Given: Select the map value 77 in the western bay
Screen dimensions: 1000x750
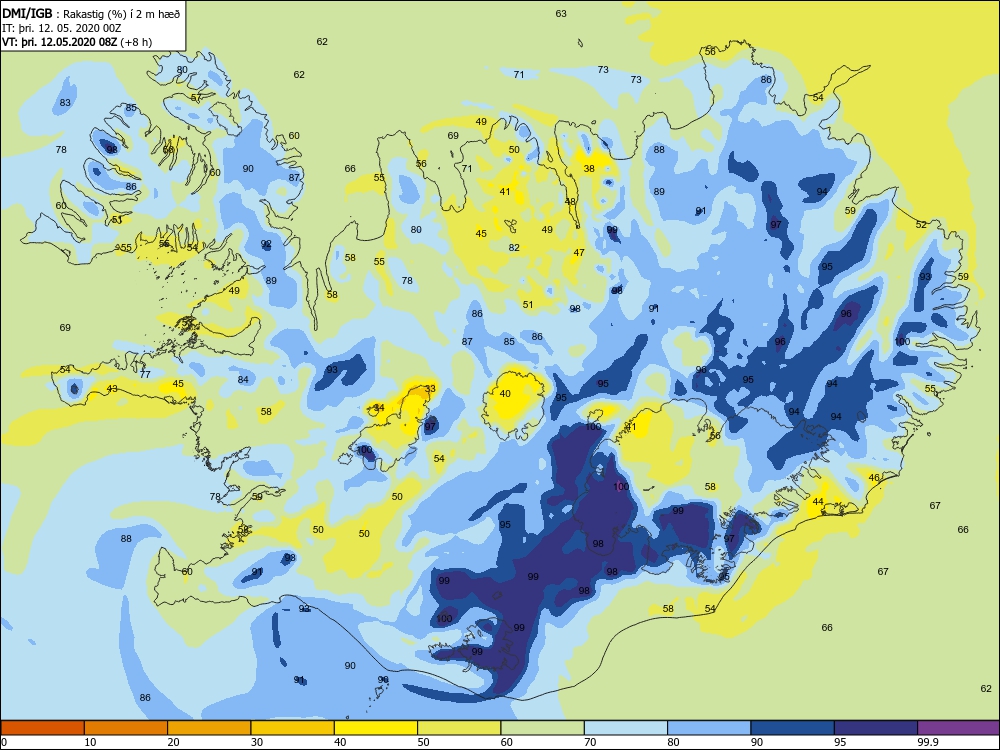Looking at the screenshot, I should (145, 374).
